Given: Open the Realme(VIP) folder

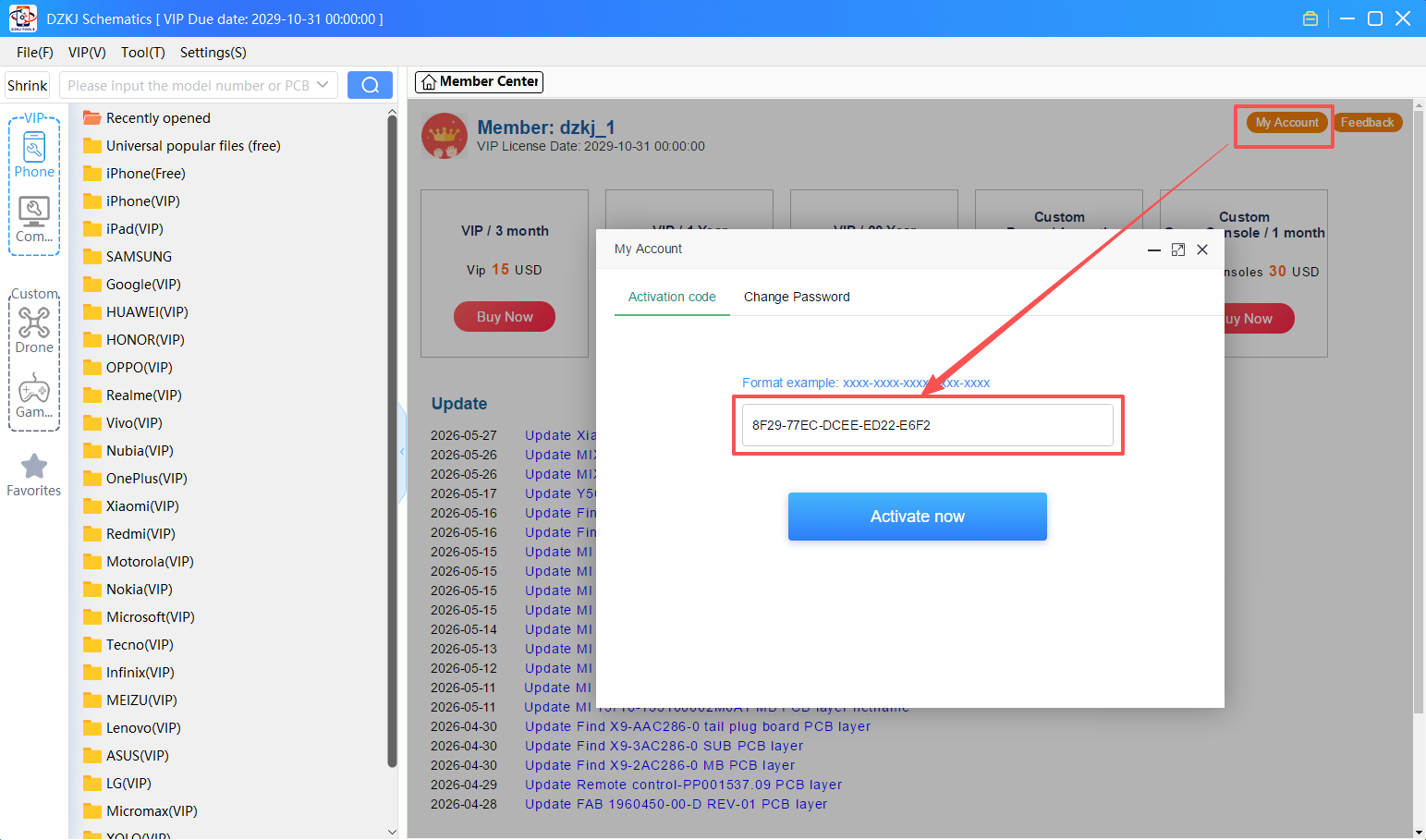Looking at the screenshot, I should pos(132,396).
